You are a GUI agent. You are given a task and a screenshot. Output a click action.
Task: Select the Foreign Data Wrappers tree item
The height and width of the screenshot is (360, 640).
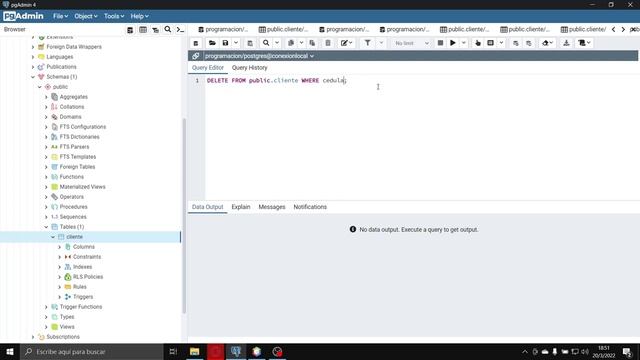(74, 47)
